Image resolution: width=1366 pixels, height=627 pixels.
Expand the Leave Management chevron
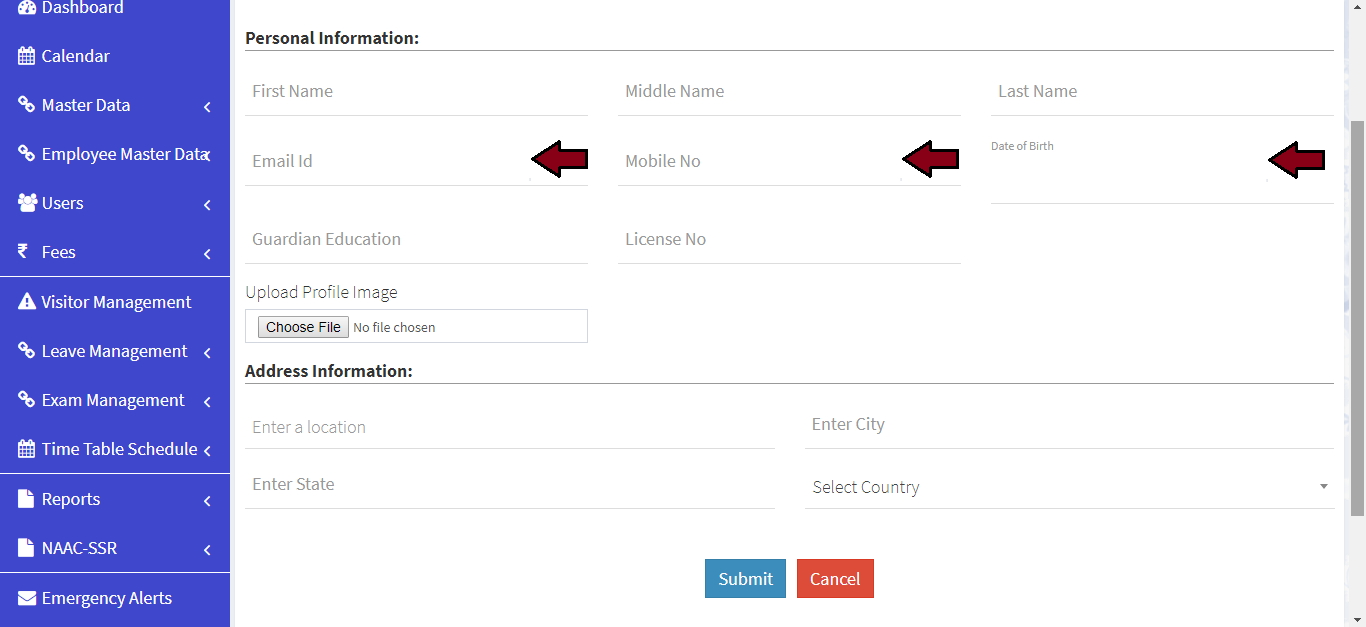[x=207, y=353]
